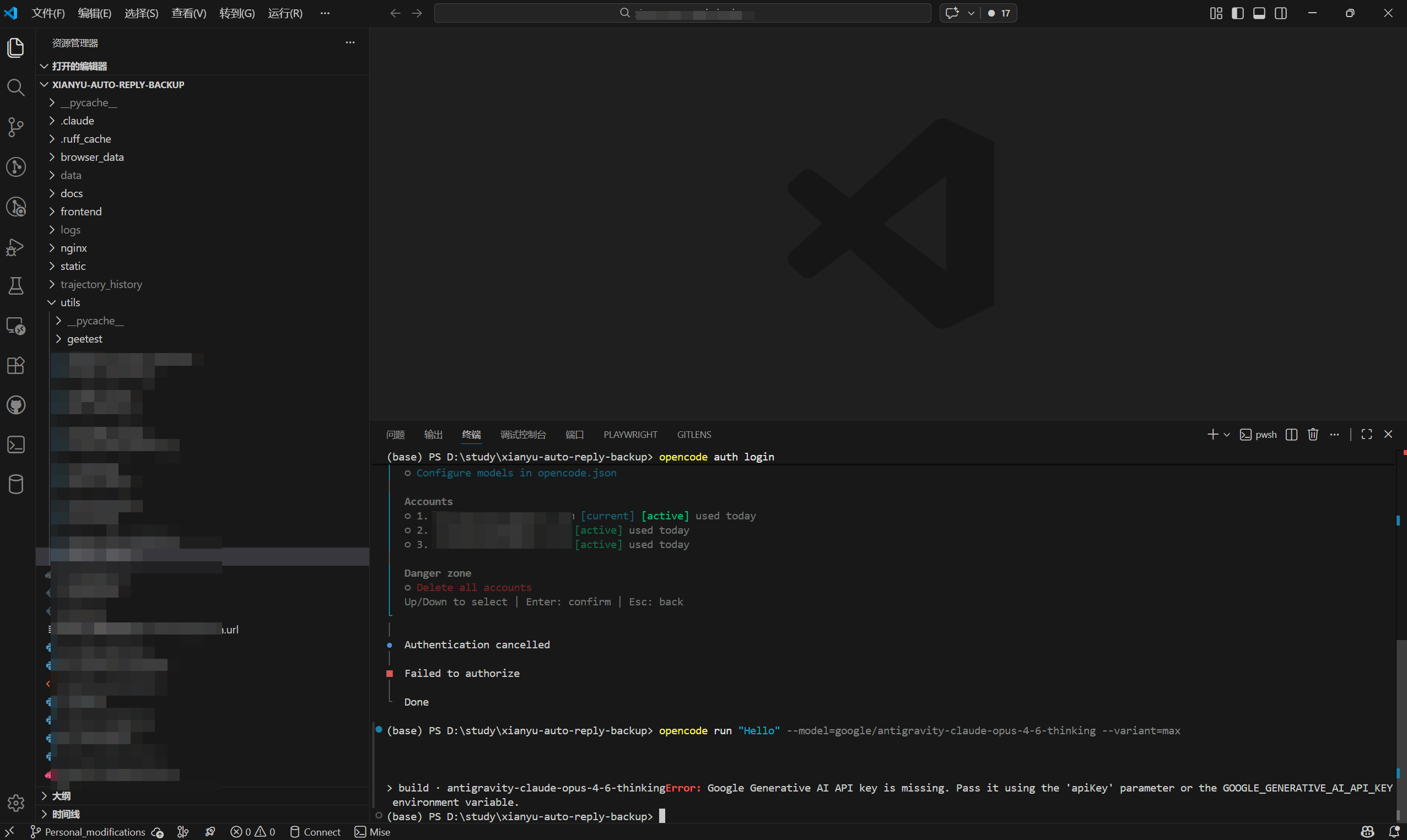Screen dimensions: 1407x840
Task: Open the GitHub view in activity bar
Action: (x=16, y=405)
